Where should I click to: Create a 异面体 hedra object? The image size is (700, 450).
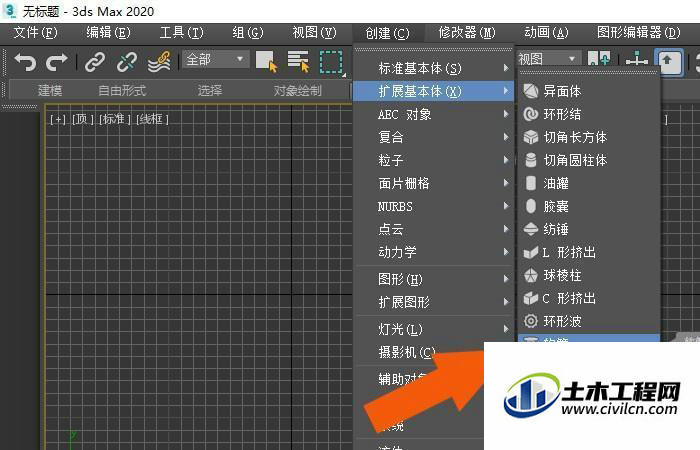coord(588,91)
